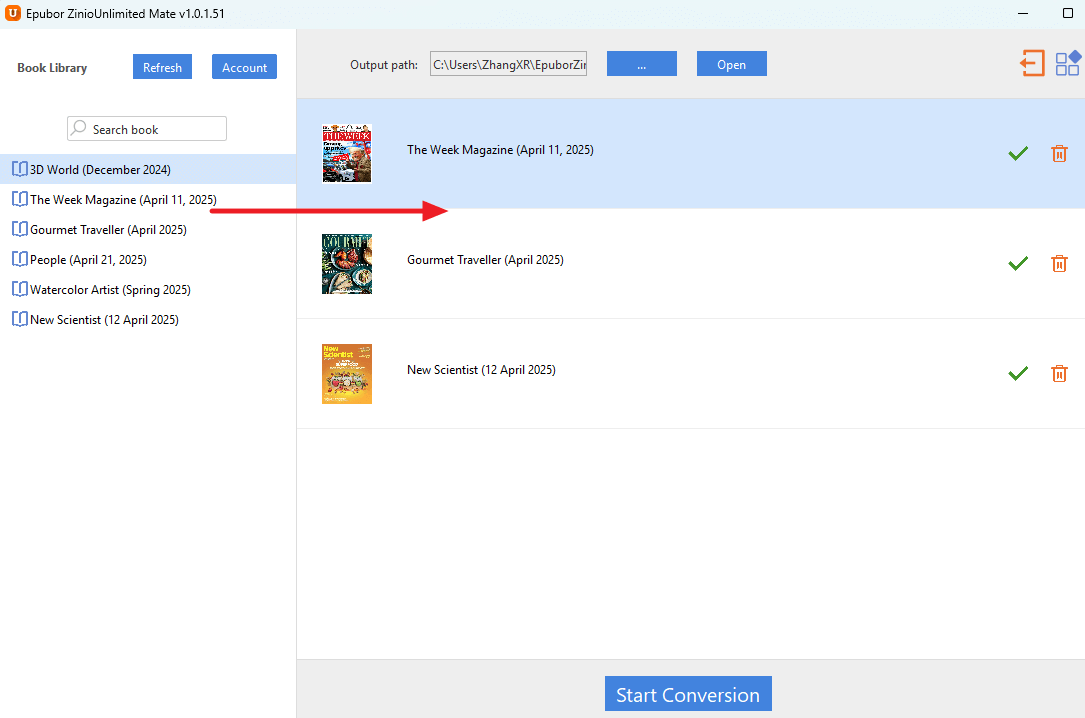
Task: Click book icon beside 3D World
Action: pyautogui.click(x=20, y=169)
